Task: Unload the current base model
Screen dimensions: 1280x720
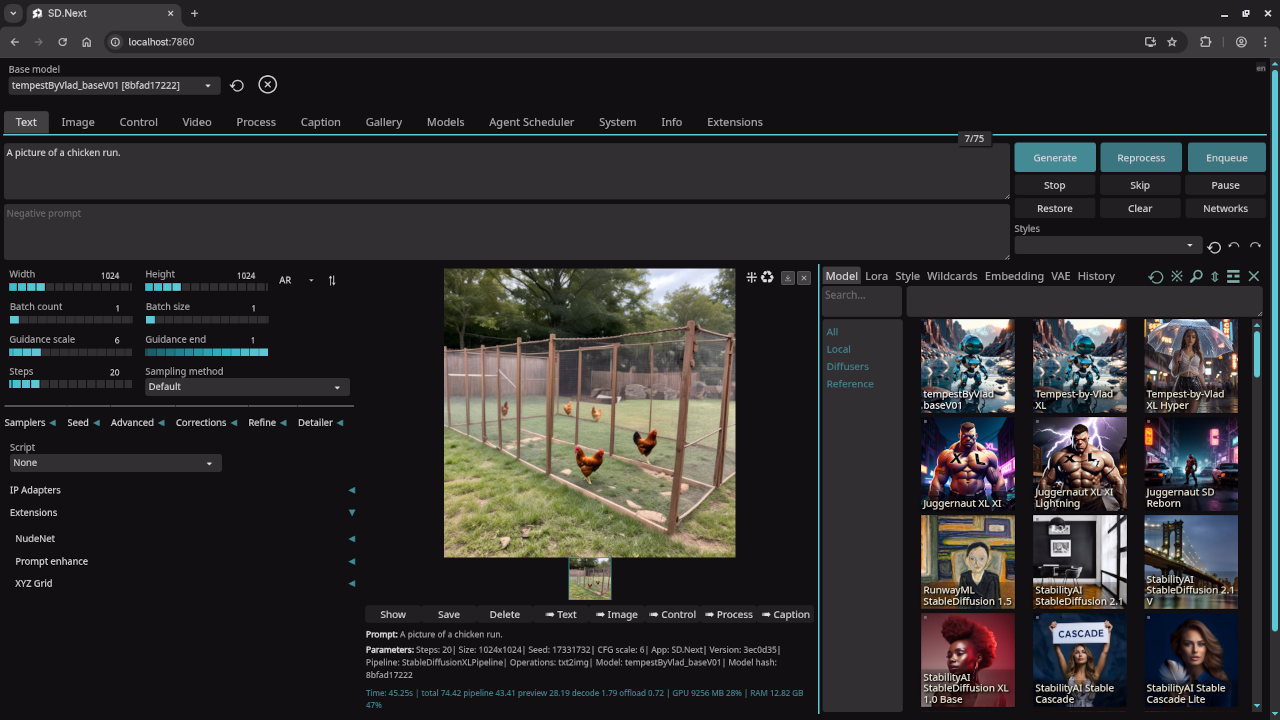Action: 267,85
